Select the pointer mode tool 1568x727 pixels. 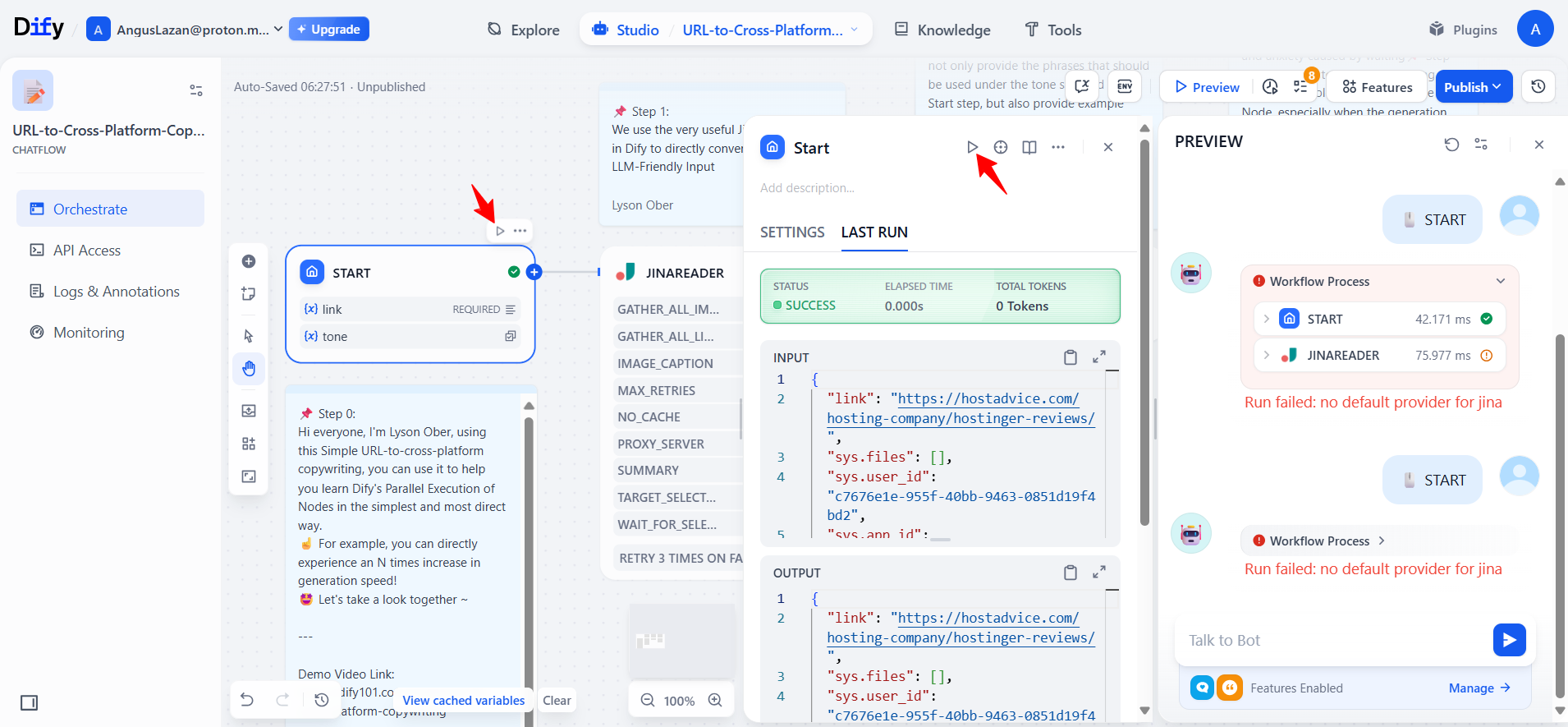[249, 336]
